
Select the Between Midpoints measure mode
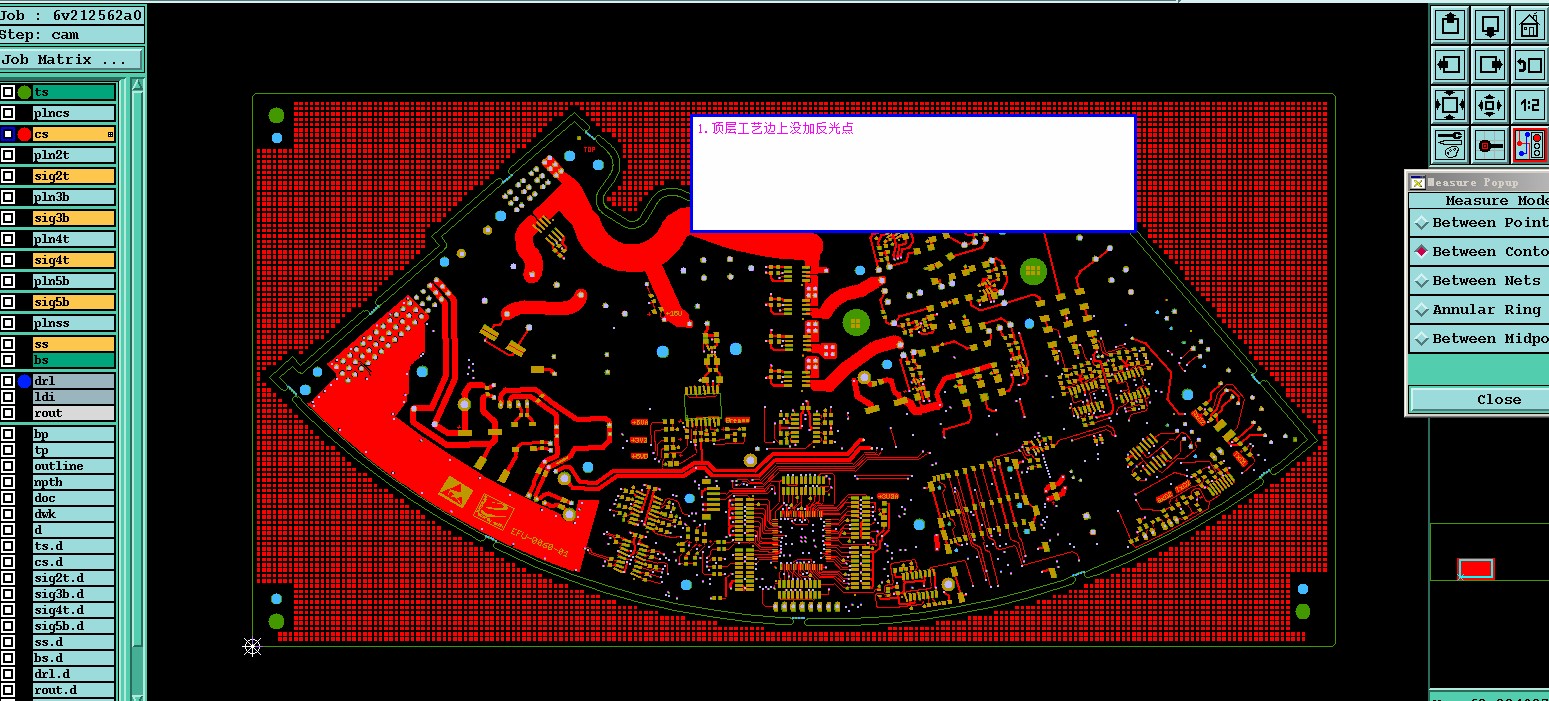click(x=1480, y=339)
